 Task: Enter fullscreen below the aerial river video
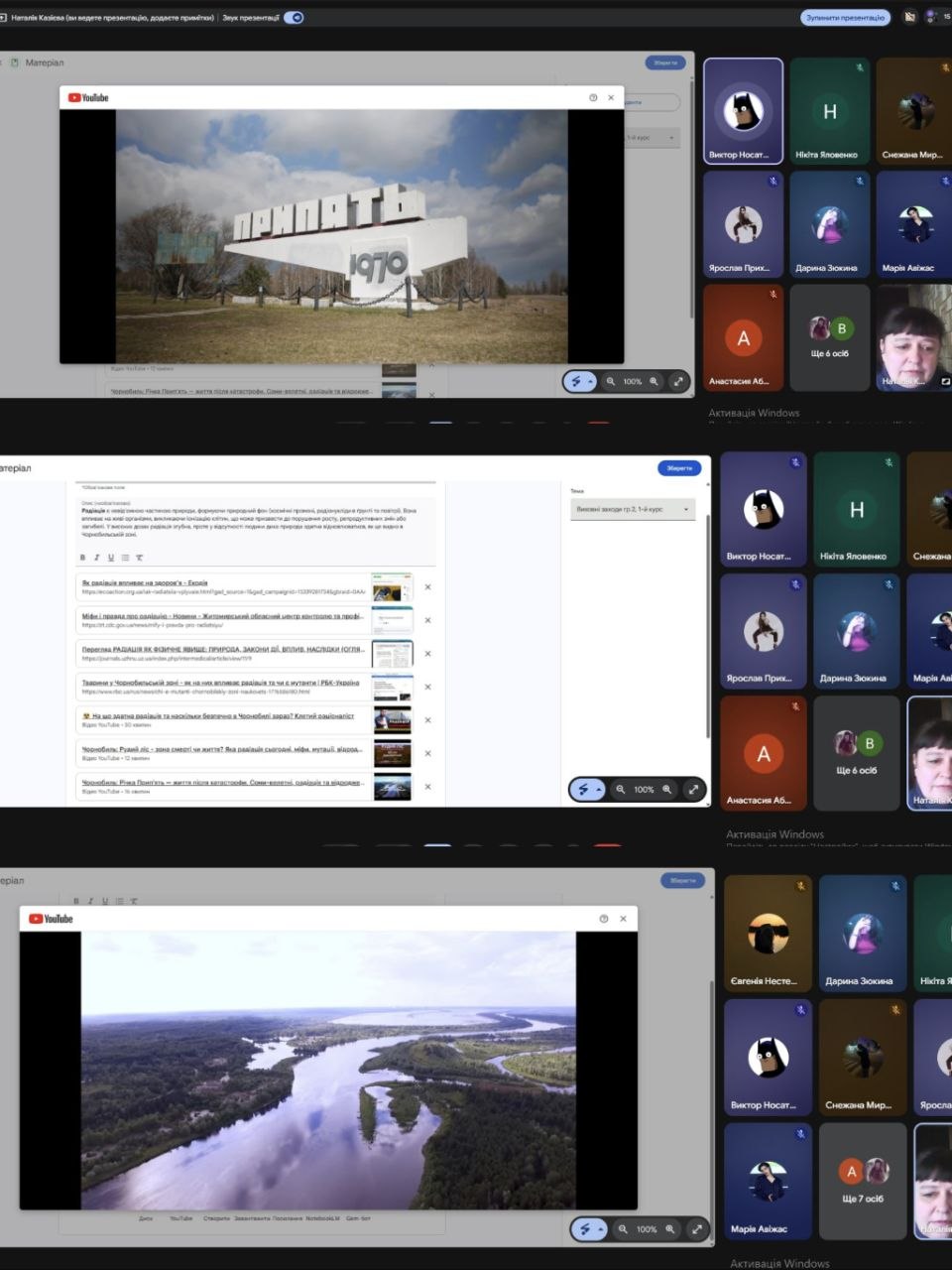tap(697, 1229)
